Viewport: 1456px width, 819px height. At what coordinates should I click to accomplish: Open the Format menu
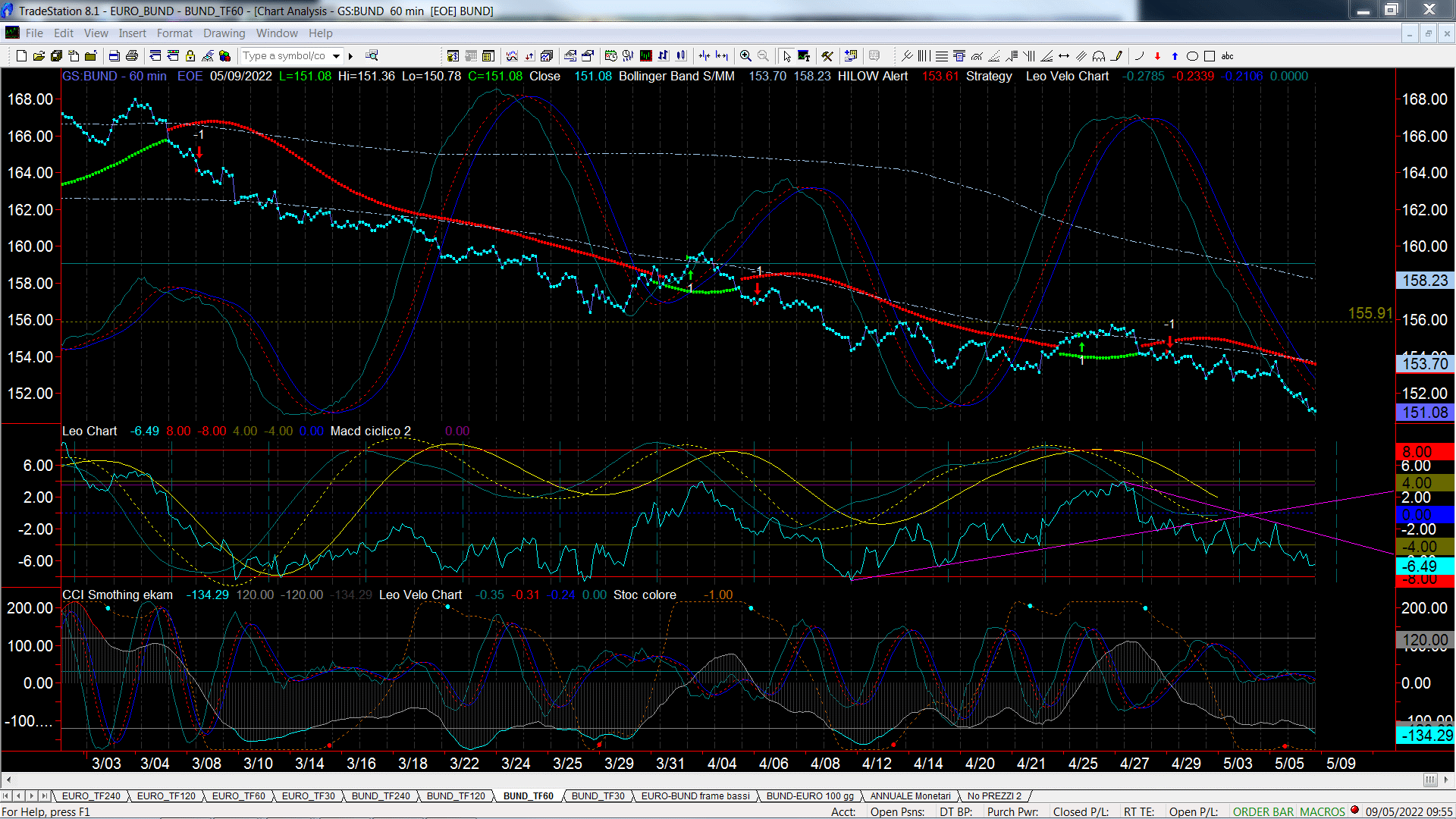coord(174,33)
